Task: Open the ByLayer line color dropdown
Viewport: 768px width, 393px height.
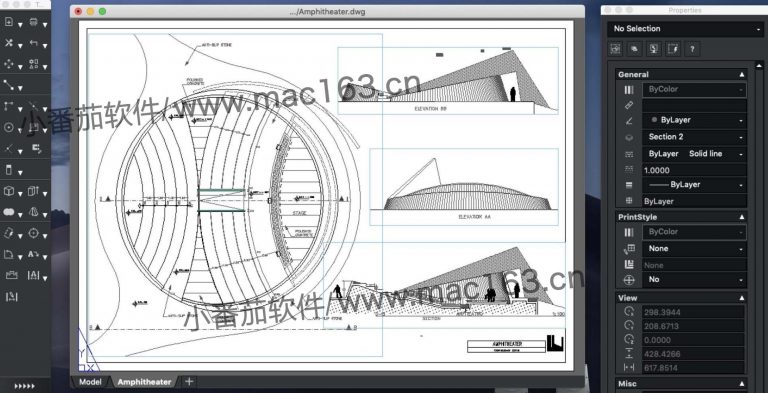Action: coord(695,120)
